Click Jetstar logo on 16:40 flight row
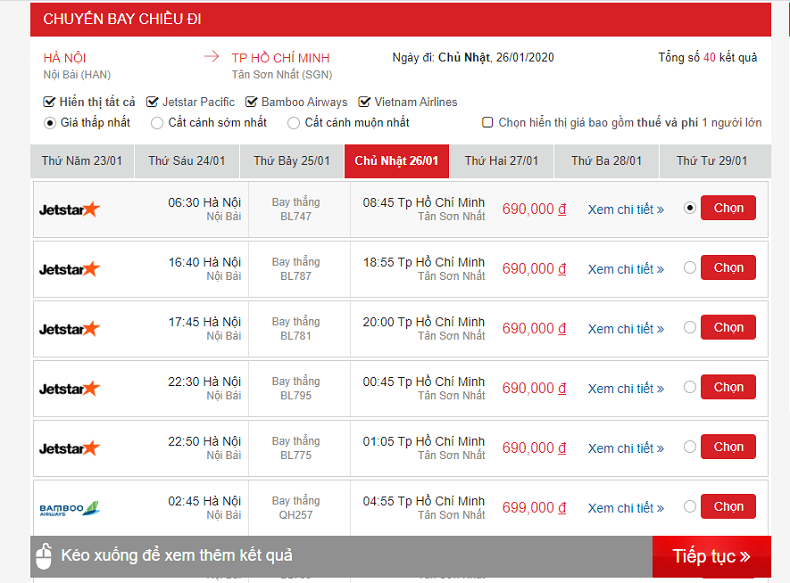Screen dimensions: 790x583 pyautogui.click(x=70, y=269)
